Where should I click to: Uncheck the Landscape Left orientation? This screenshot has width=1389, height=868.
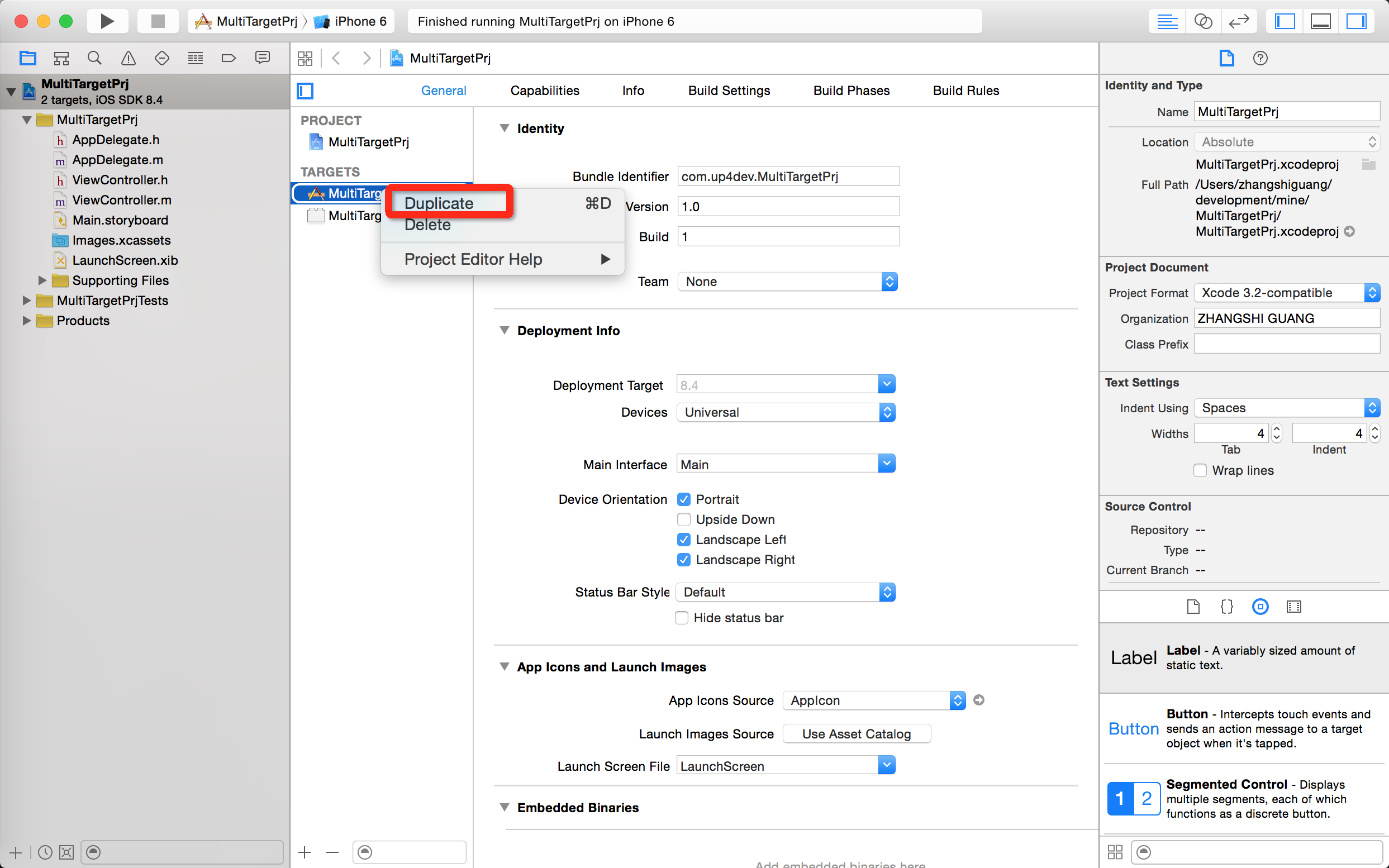point(683,540)
